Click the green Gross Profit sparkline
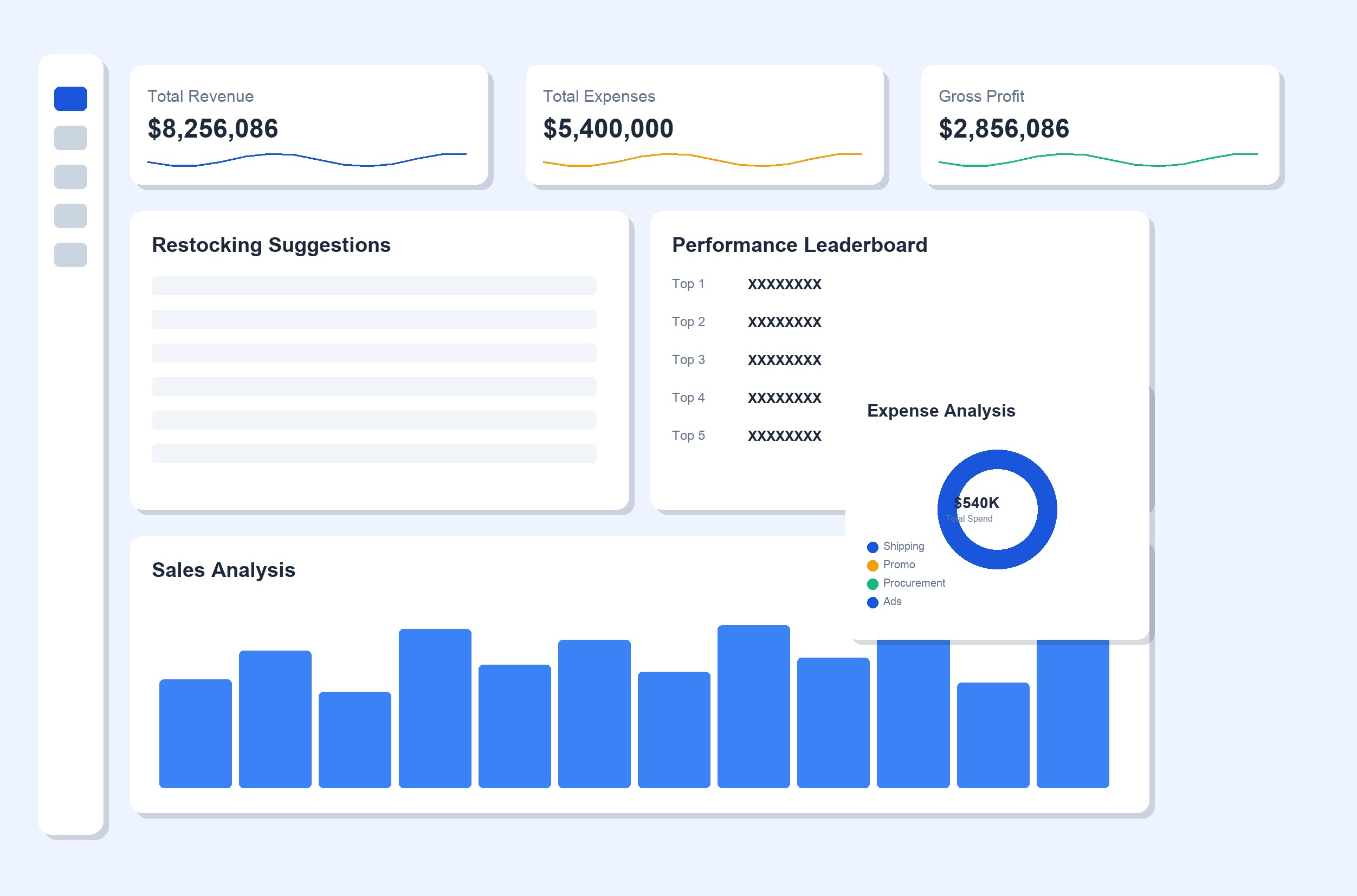The image size is (1357, 896). (x=1098, y=159)
